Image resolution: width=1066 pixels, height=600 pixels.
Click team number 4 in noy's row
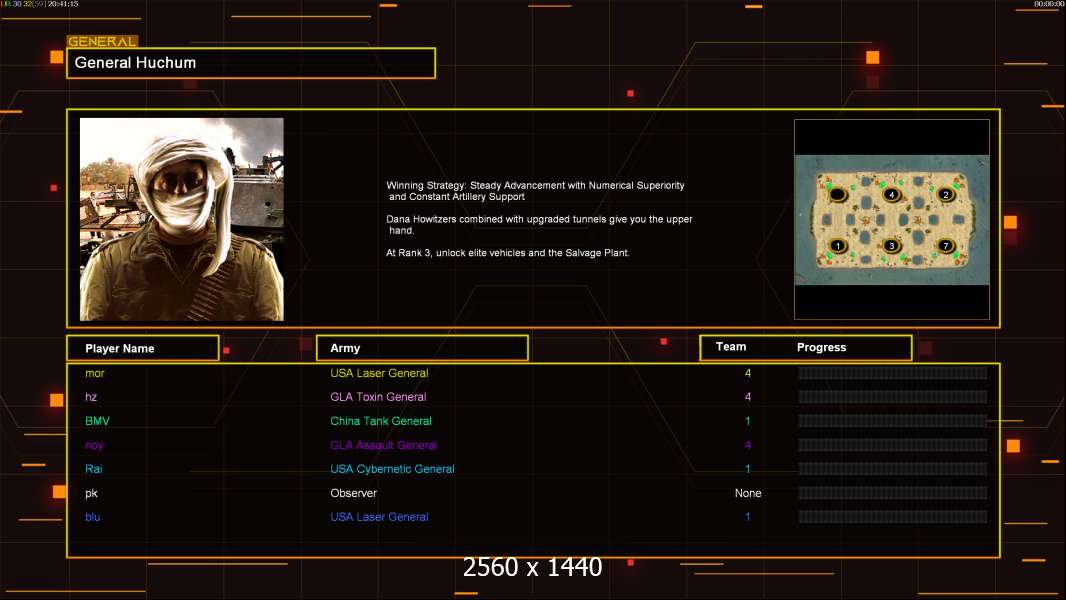click(748, 445)
